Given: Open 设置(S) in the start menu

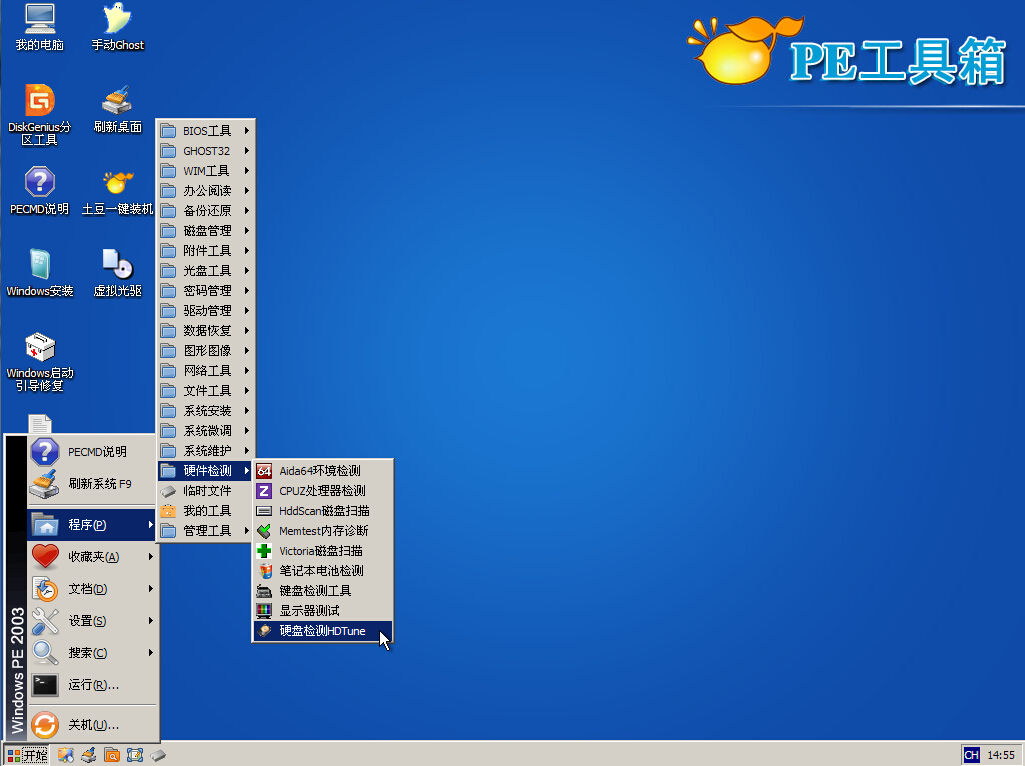Looking at the screenshot, I should (92, 621).
